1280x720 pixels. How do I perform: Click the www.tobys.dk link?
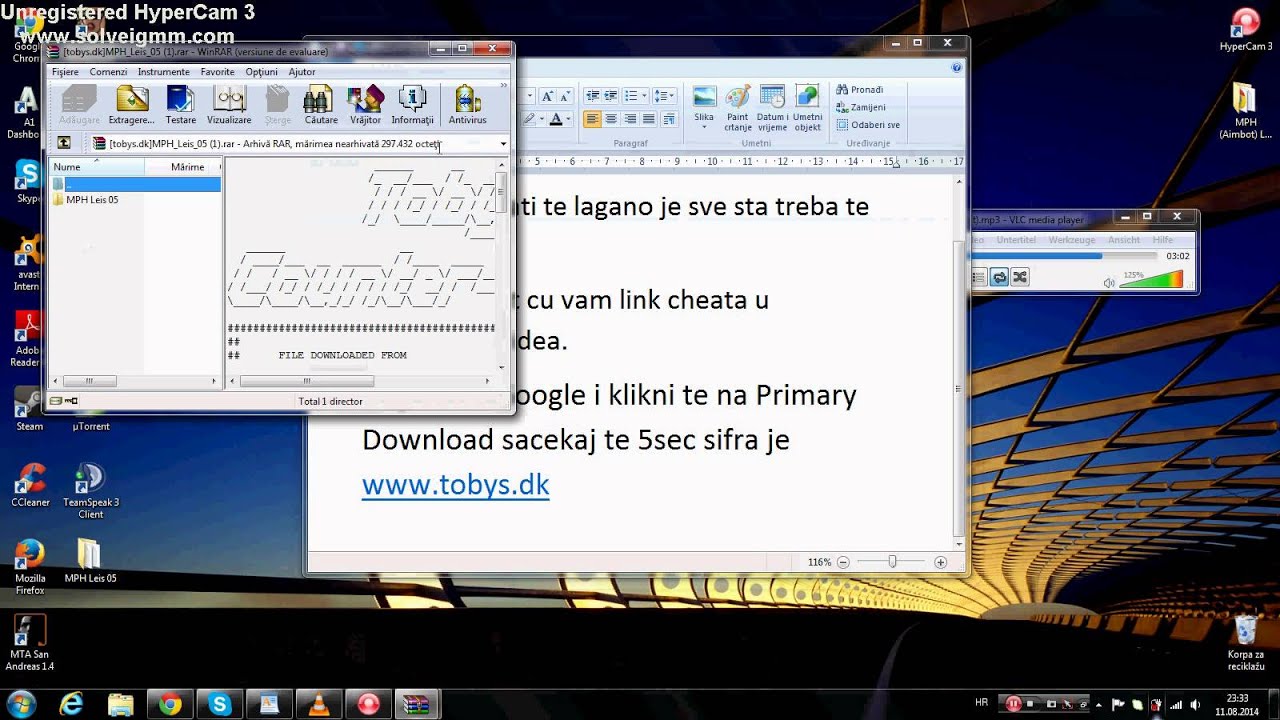[456, 485]
